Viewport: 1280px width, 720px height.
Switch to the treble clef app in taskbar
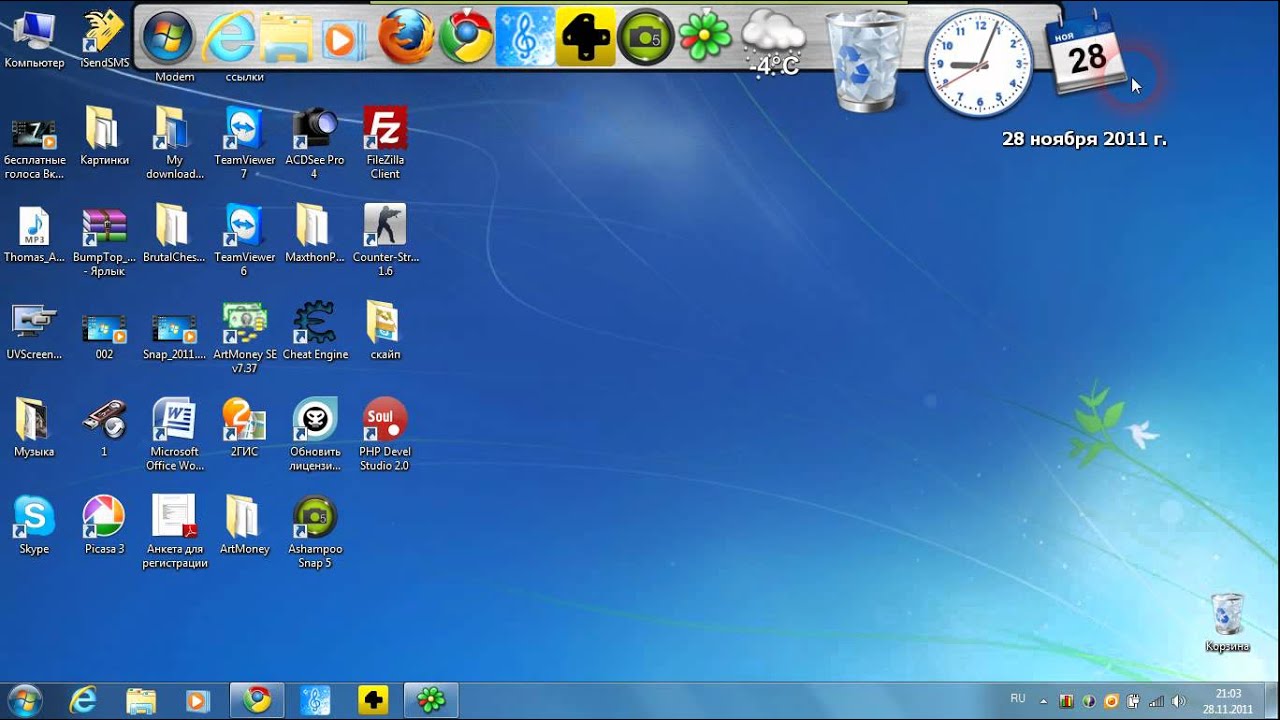(x=315, y=700)
